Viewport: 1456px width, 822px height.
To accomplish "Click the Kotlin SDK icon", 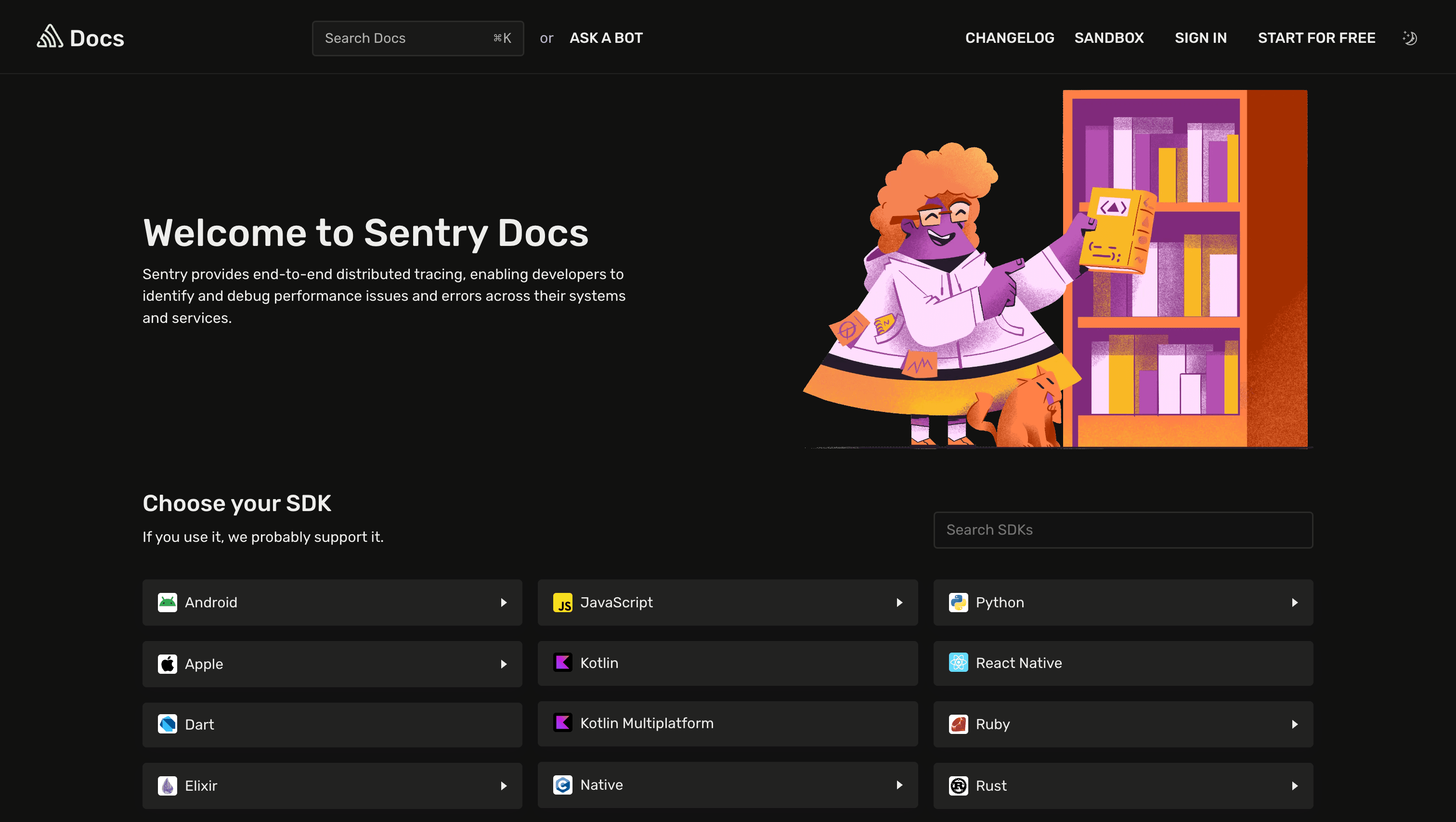I will tap(562, 662).
